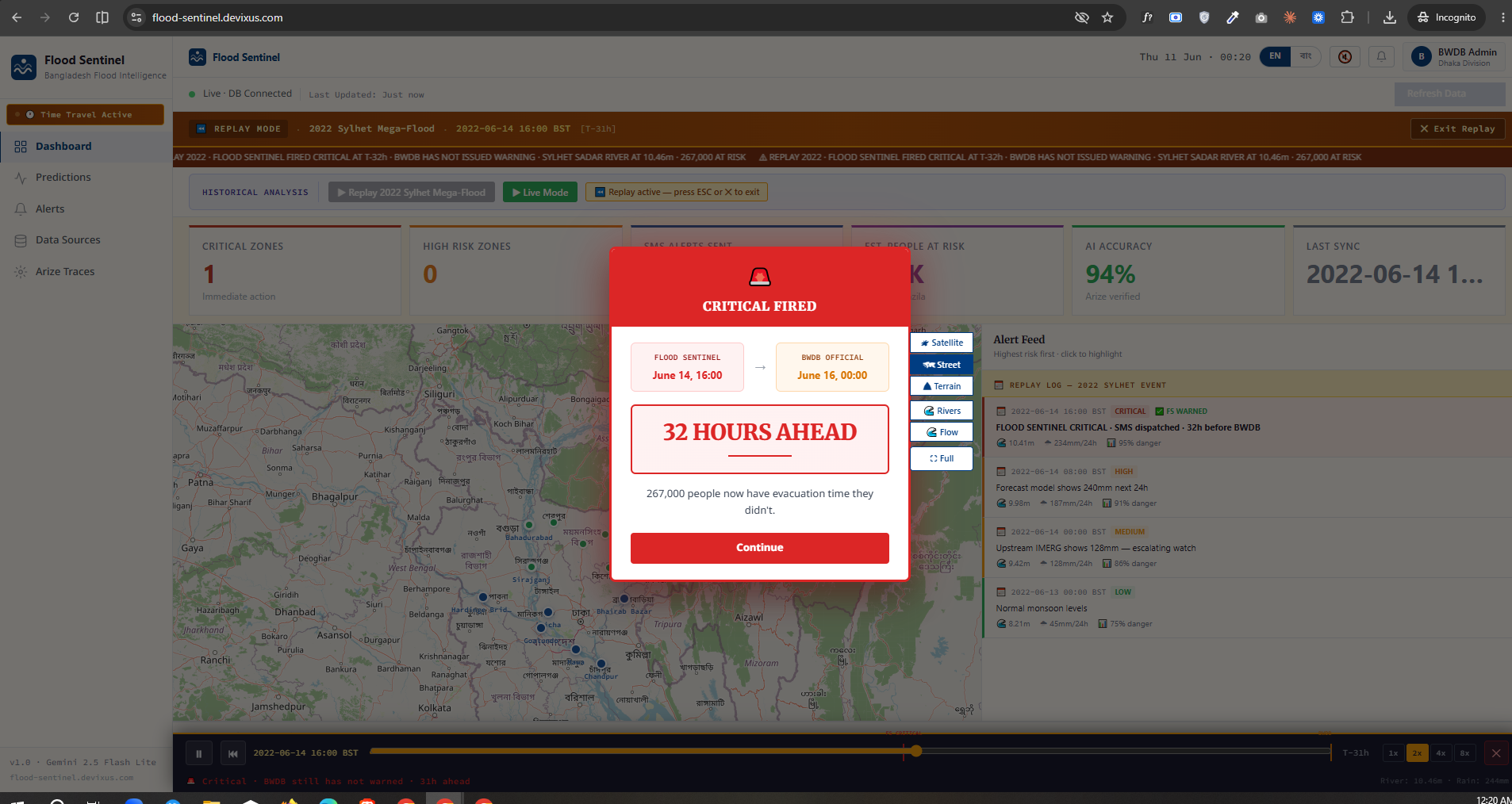
Task: Click the Critical Zones stat card
Action: 295,270
